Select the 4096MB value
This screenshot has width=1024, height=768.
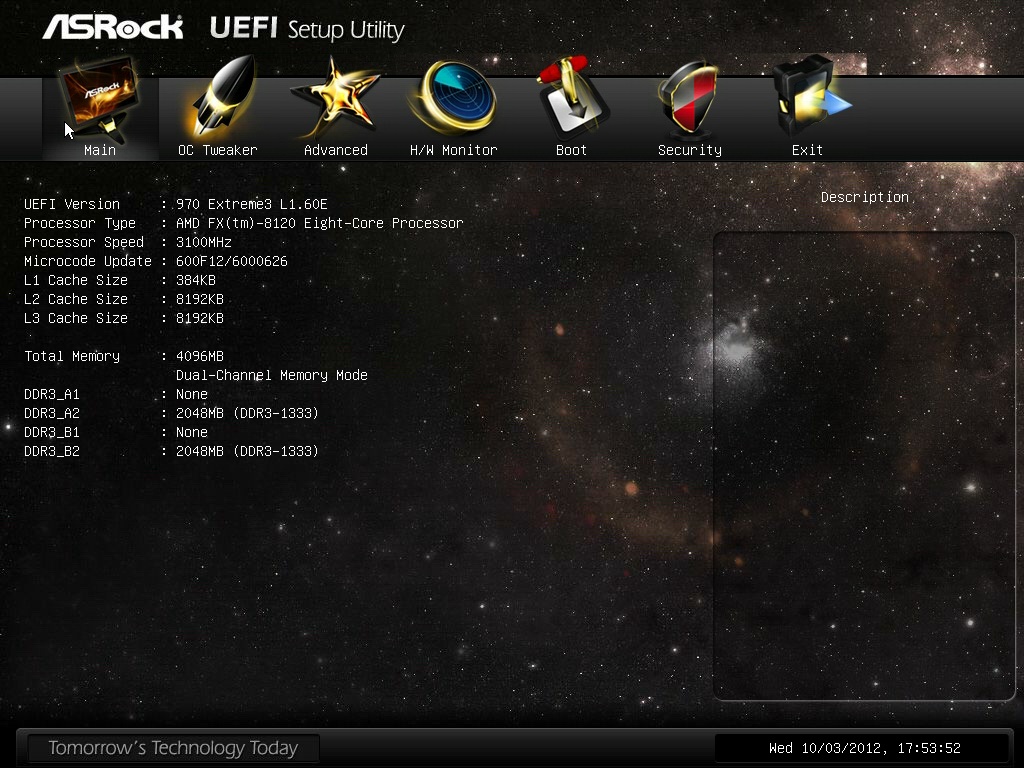click(x=200, y=357)
